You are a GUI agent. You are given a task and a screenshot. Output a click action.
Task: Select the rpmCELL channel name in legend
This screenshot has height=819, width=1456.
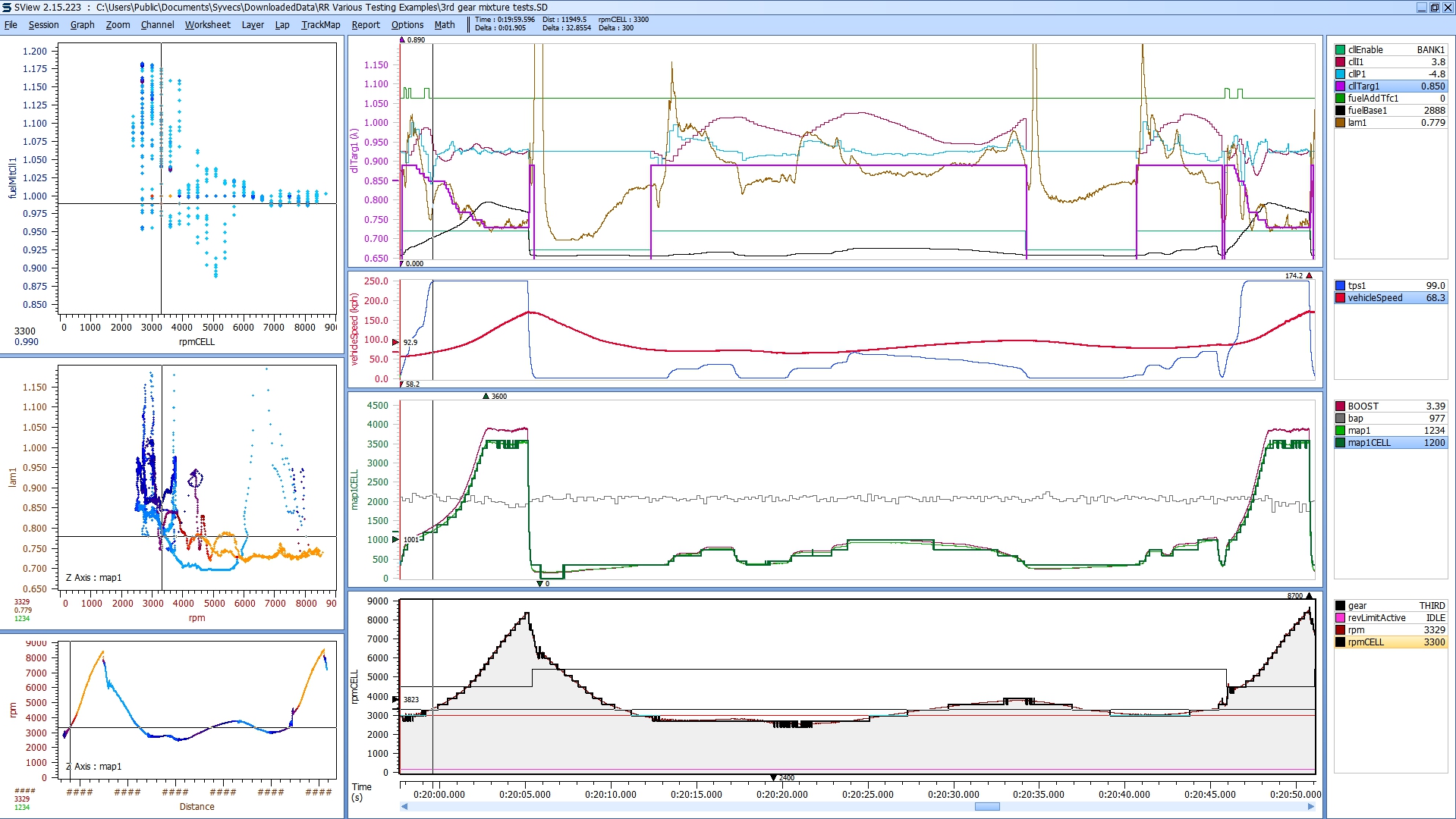pos(1366,642)
